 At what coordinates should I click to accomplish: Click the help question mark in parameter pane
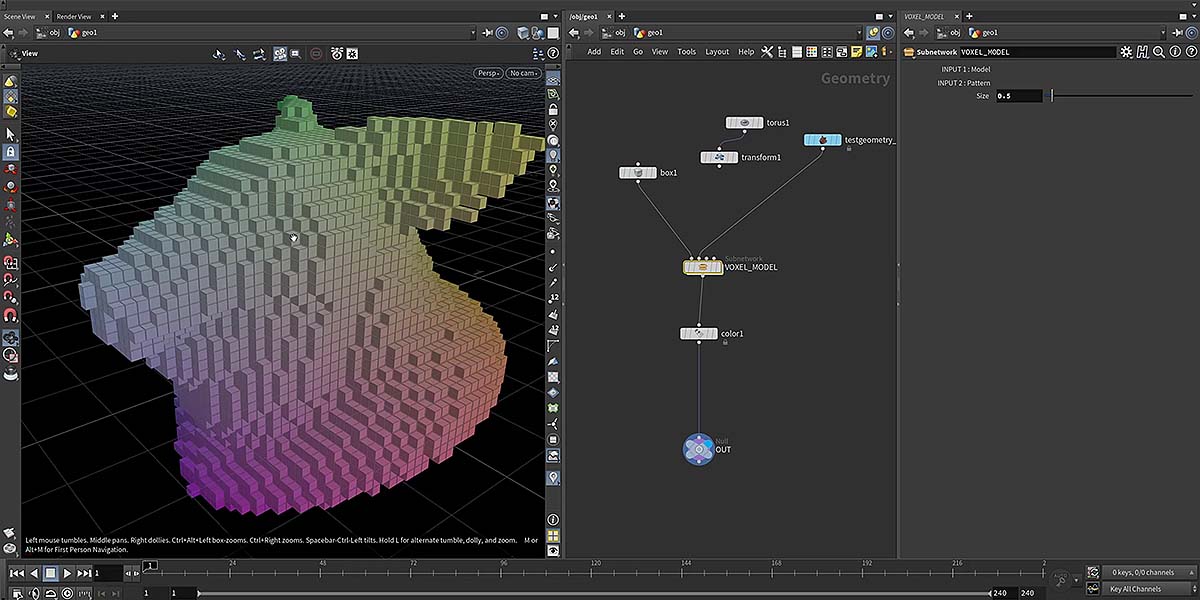1189,52
